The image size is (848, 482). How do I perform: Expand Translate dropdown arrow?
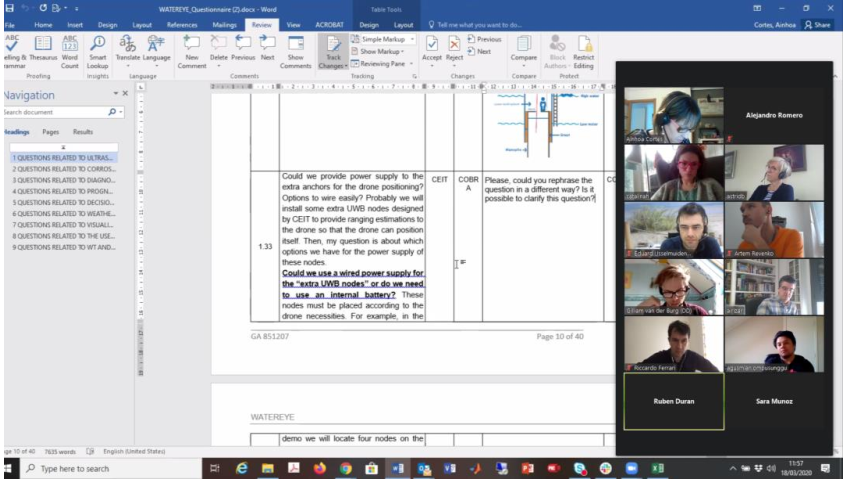[x=128, y=66]
